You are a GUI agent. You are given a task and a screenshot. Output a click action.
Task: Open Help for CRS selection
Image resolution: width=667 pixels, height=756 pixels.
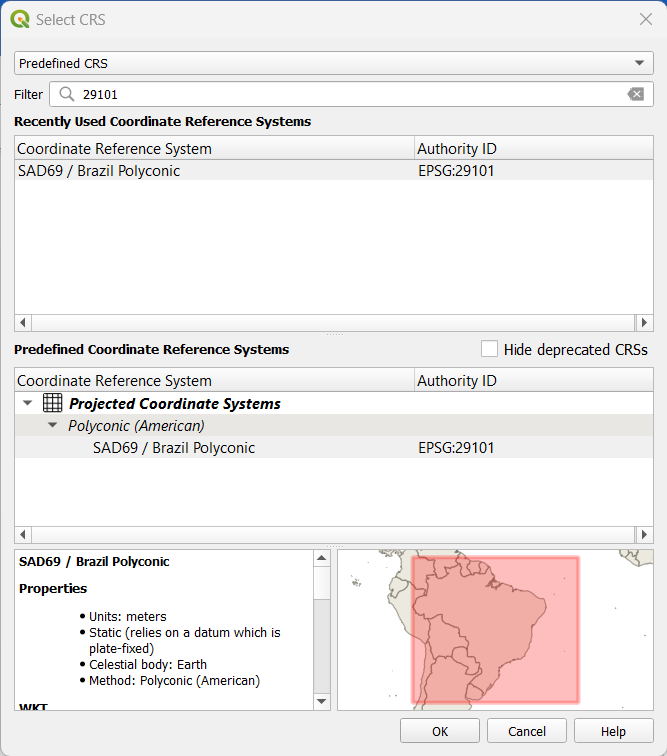613,731
